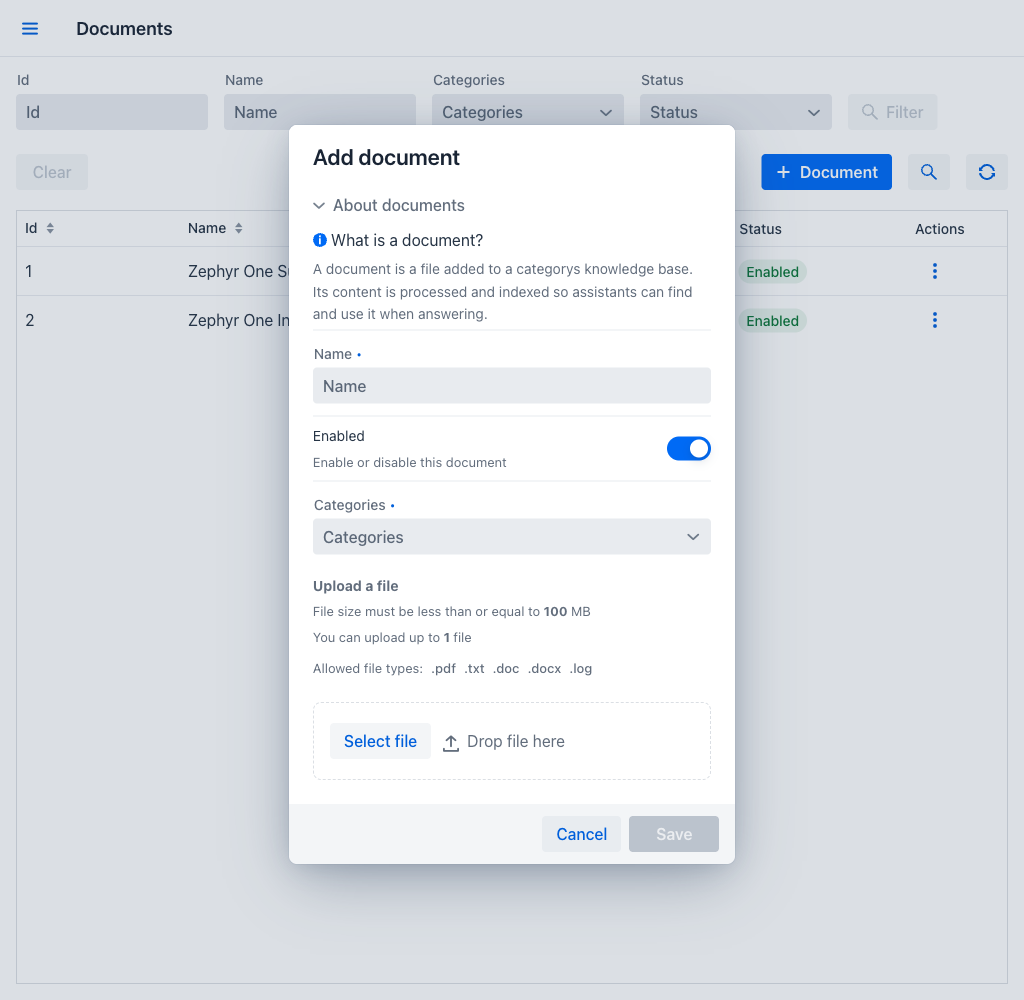Open actions menu for document 2

935,320
